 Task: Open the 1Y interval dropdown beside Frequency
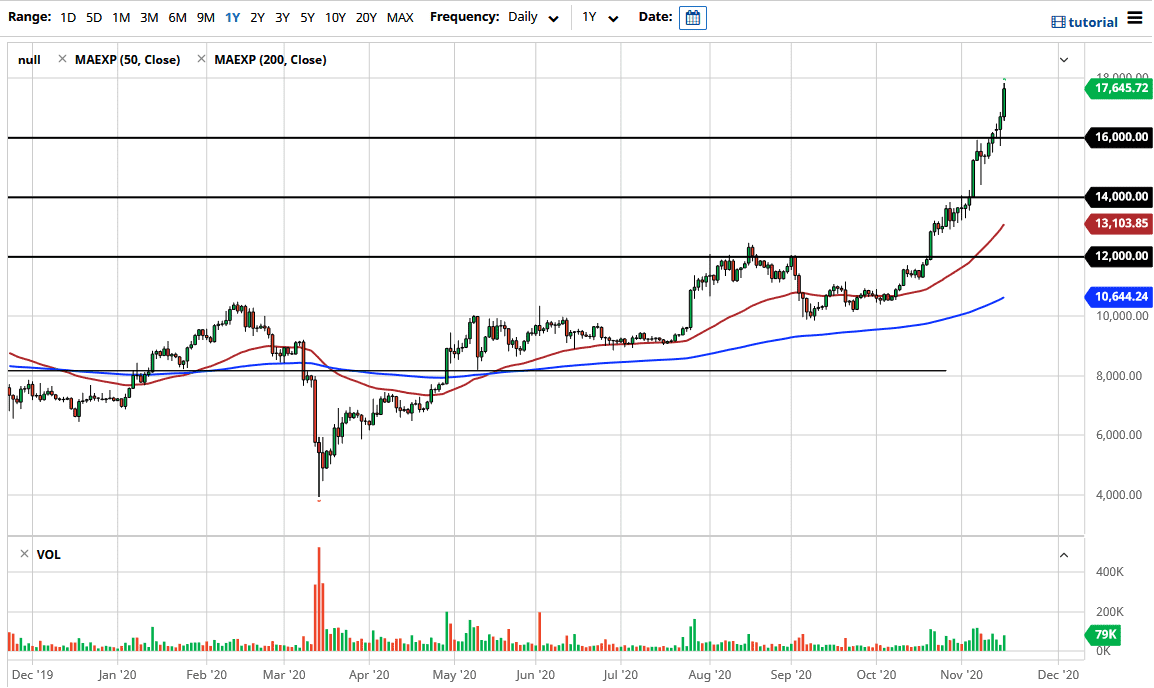(x=598, y=17)
